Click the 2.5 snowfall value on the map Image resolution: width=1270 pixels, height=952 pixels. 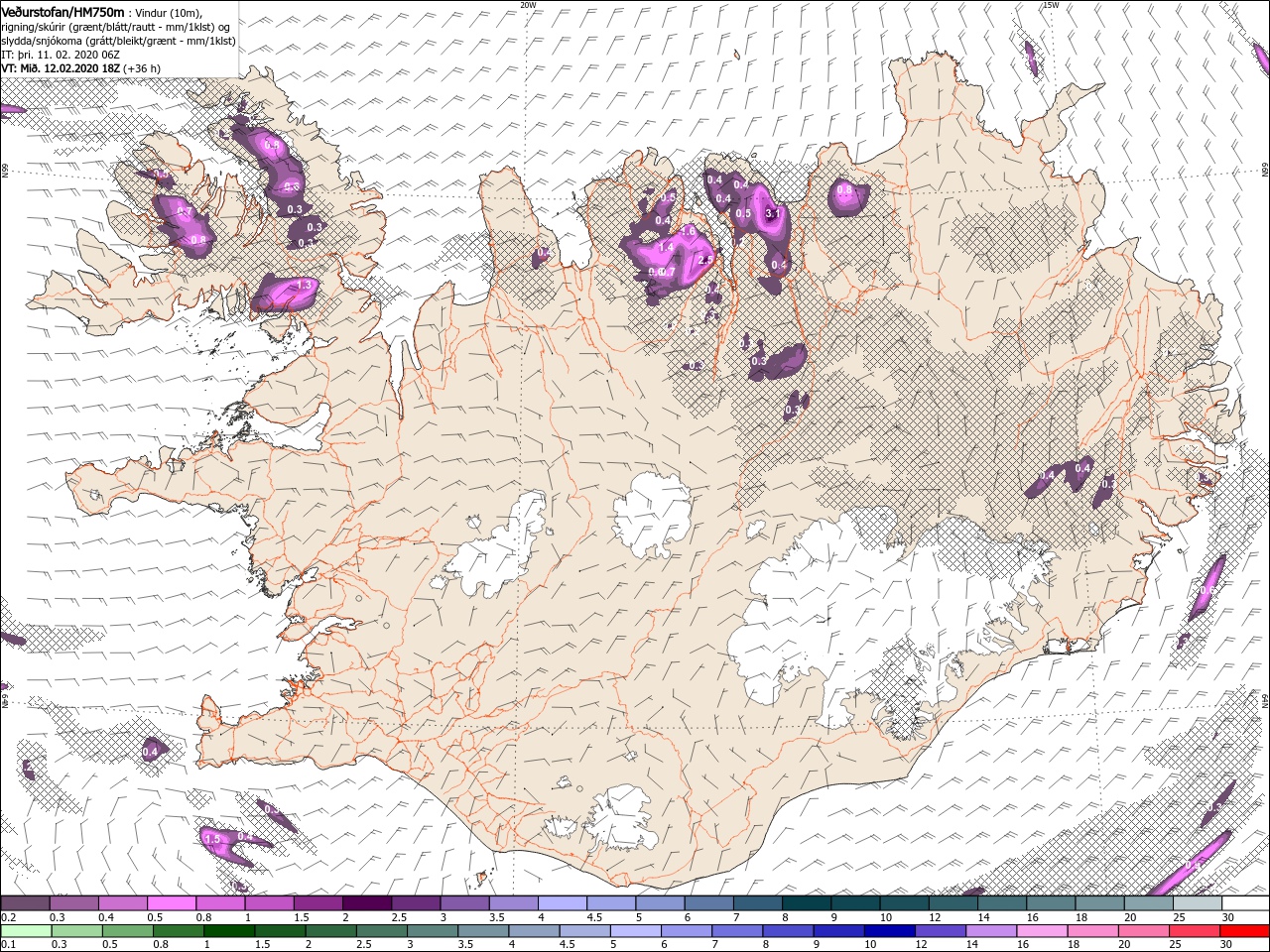tap(706, 260)
